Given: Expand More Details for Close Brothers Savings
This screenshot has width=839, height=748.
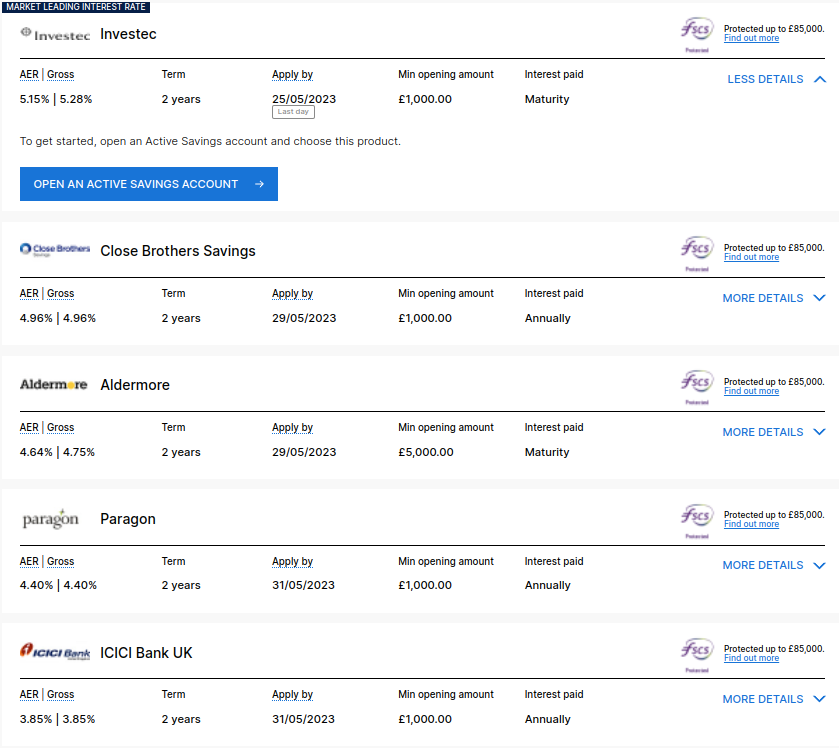Looking at the screenshot, I should pos(774,298).
